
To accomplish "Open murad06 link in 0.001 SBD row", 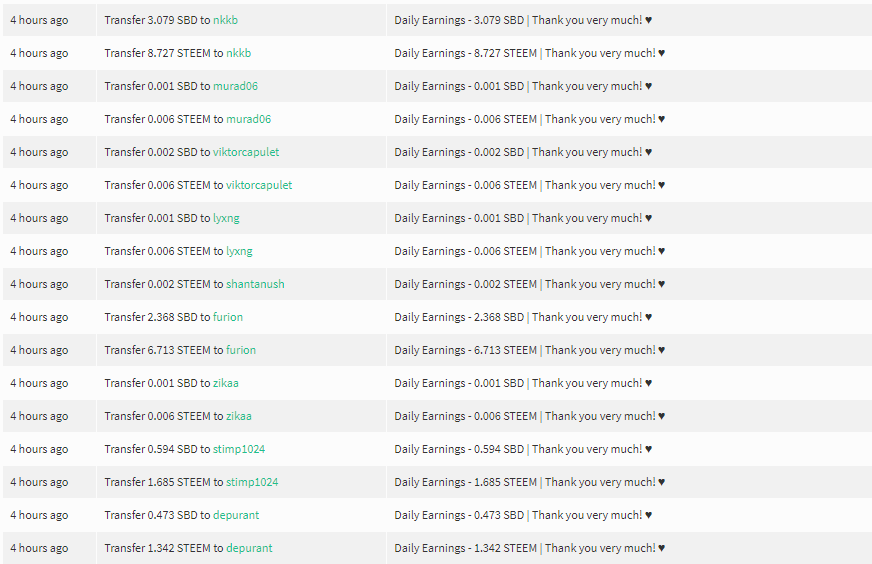I will (235, 86).
